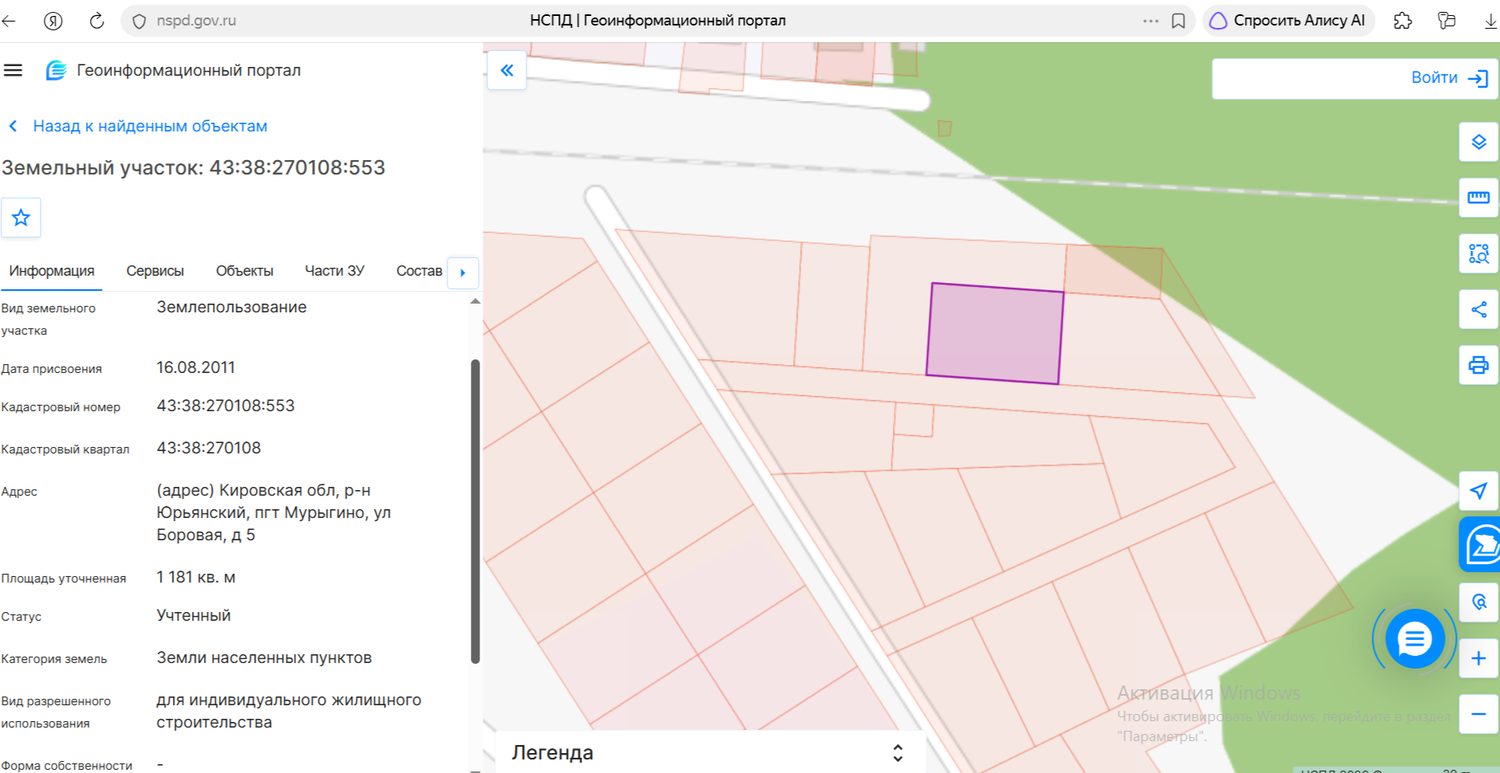Open the map layers panel
This screenshot has height=773, width=1500.
(x=1479, y=143)
